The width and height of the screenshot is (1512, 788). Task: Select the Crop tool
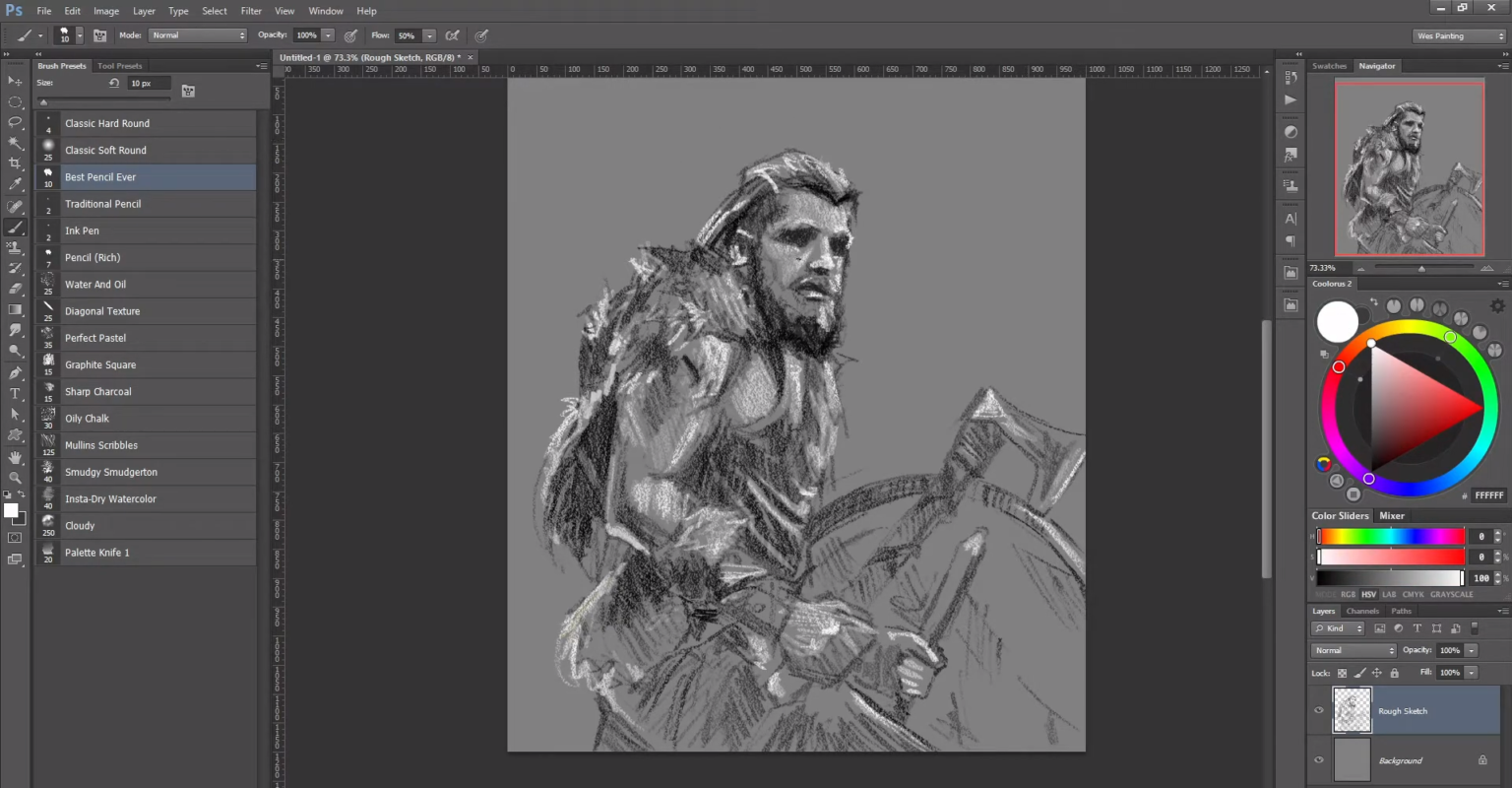point(15,163)
